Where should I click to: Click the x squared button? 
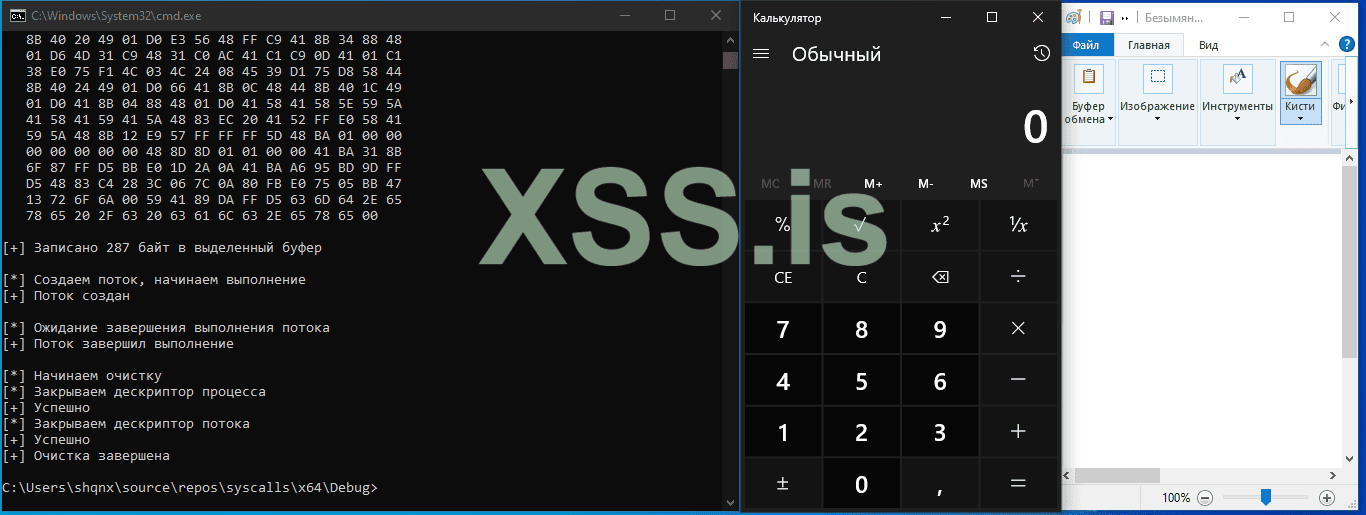pyautogui.click(x=939, y=225)
